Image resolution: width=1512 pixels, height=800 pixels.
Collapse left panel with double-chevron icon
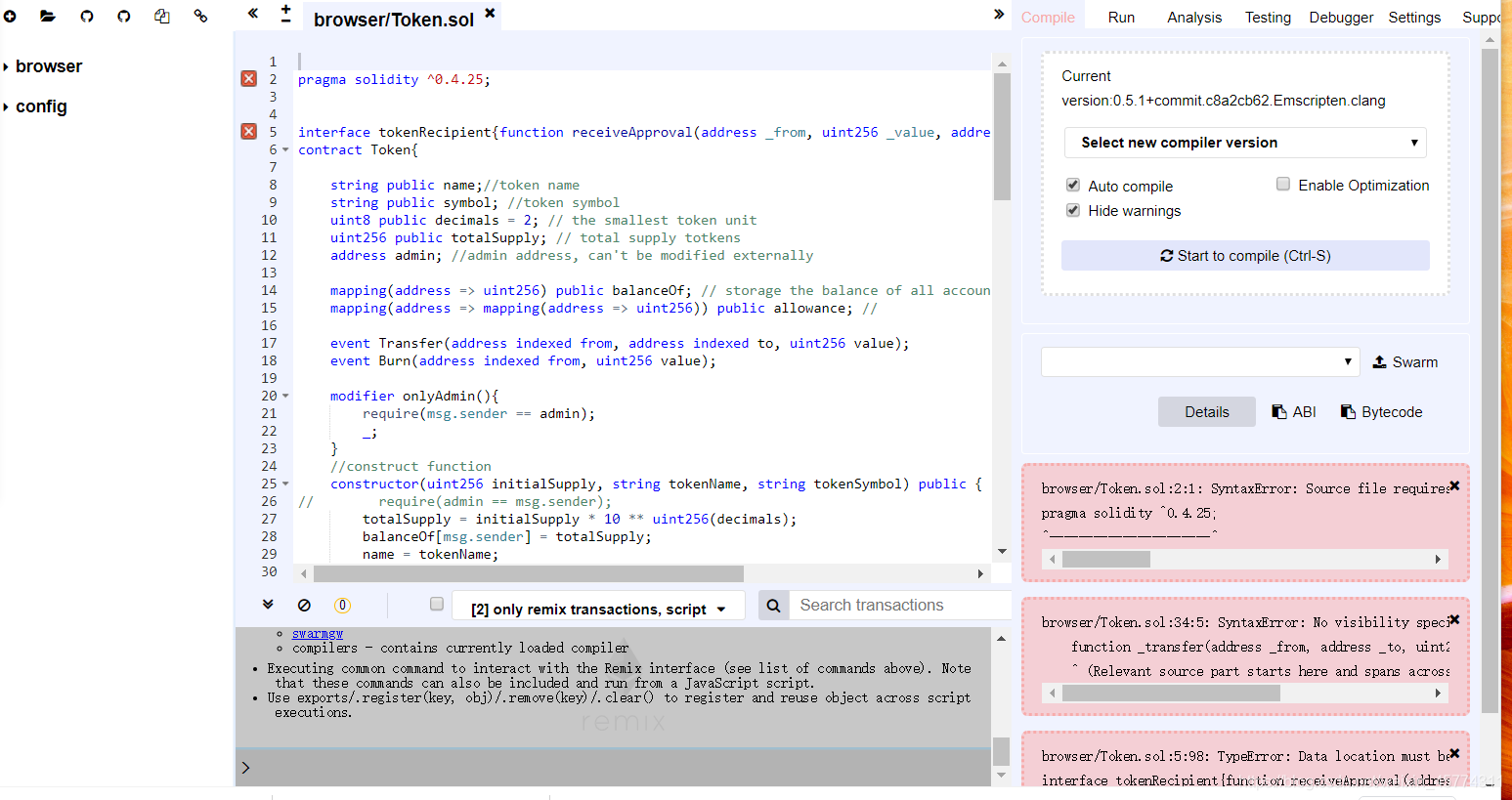pyautogui.click(x=253, y=14)
